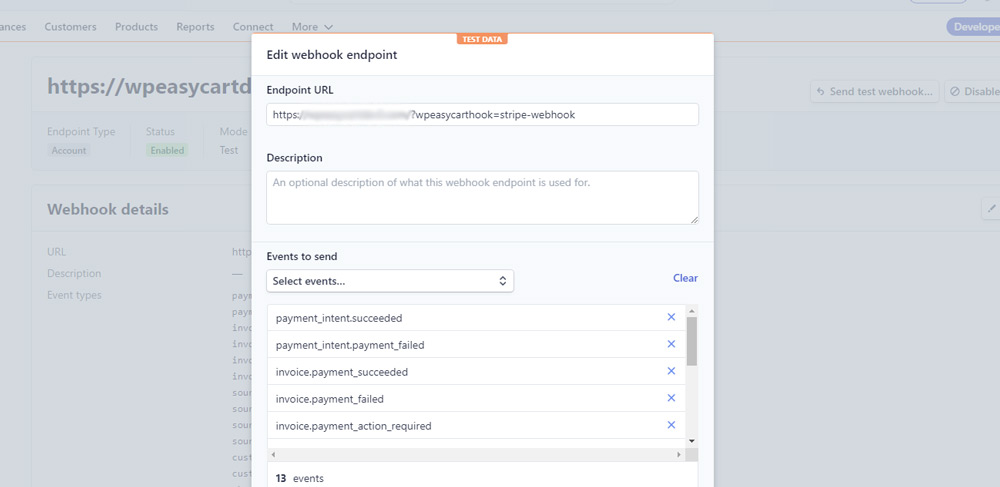Image resolution: width=1000 pixels, height=487 pixels.
Task: Navigate to Connect in the top bar
Action: tap(253, 27)
